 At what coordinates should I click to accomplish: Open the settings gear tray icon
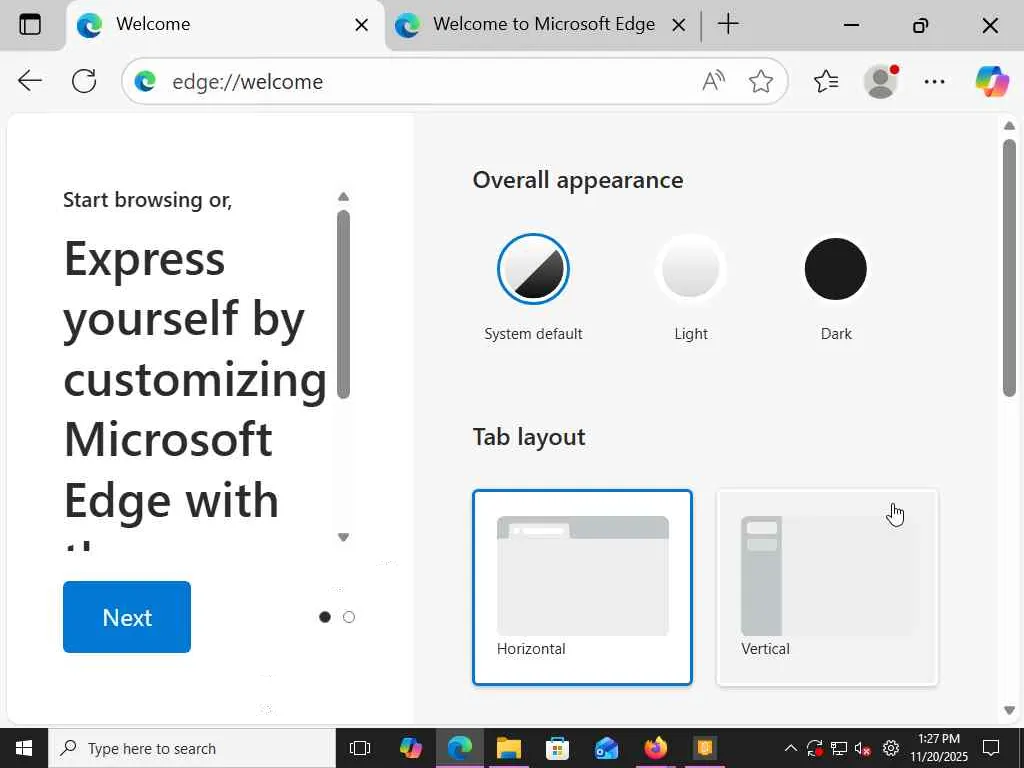[891, 748]
